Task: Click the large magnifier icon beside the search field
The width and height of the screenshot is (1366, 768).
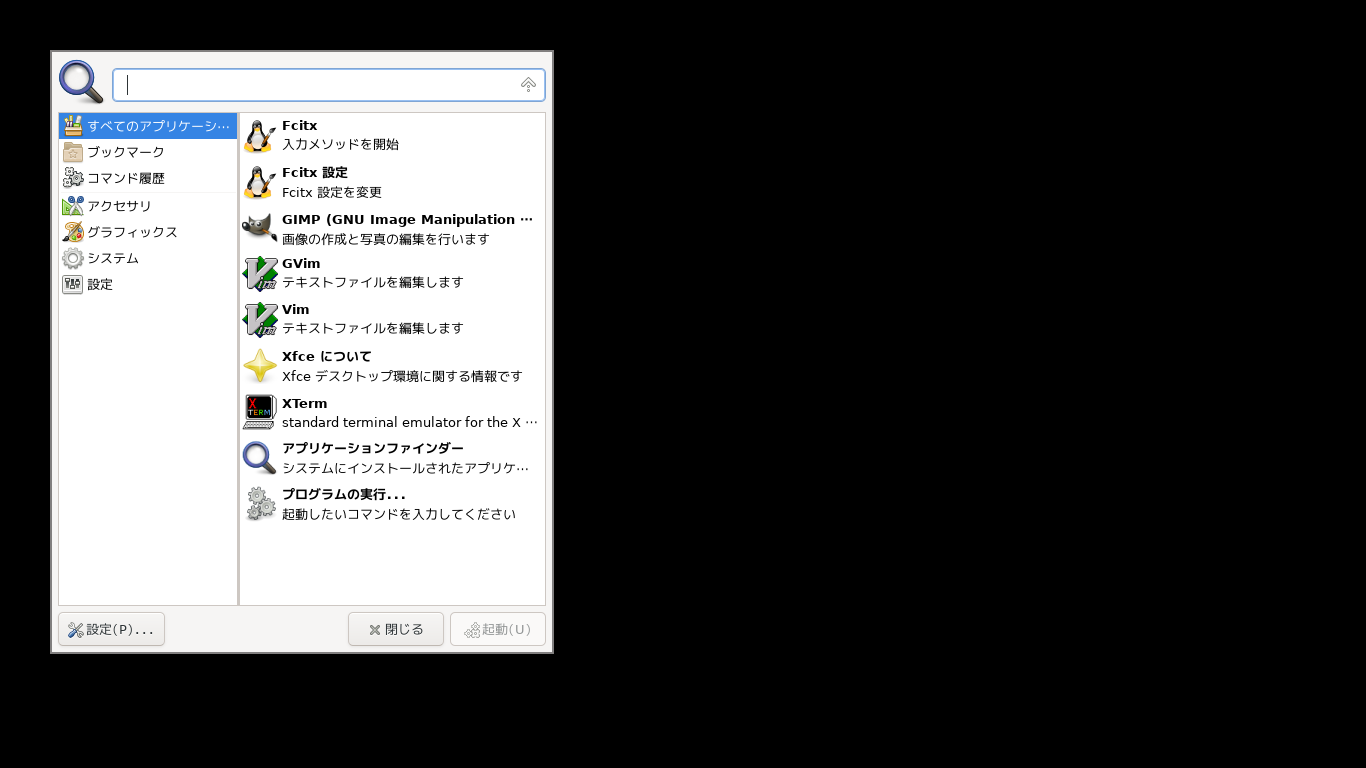Action: [x=81, y=82]
